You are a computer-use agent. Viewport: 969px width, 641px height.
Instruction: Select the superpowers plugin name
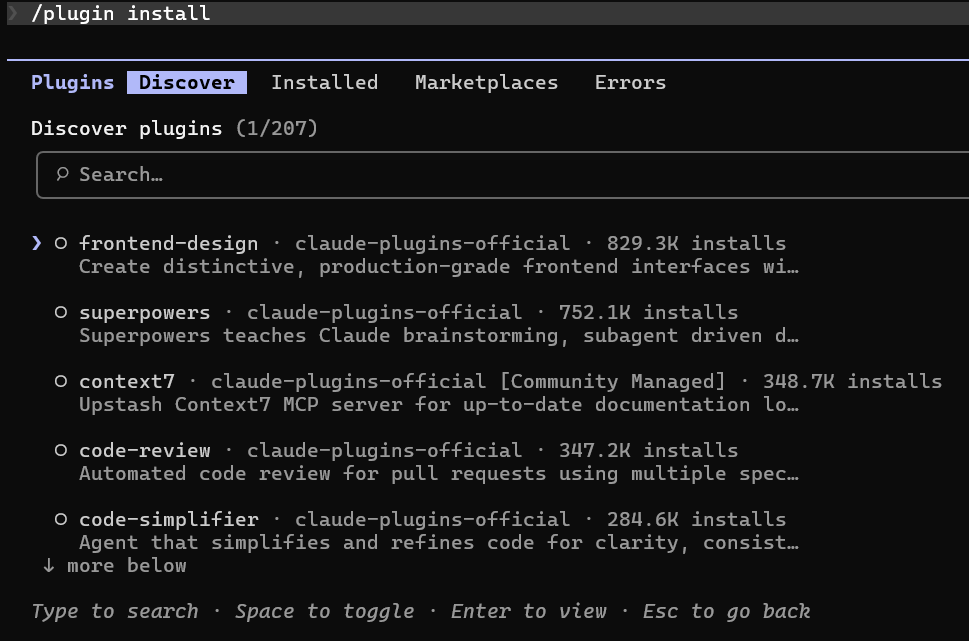[145, 313]
